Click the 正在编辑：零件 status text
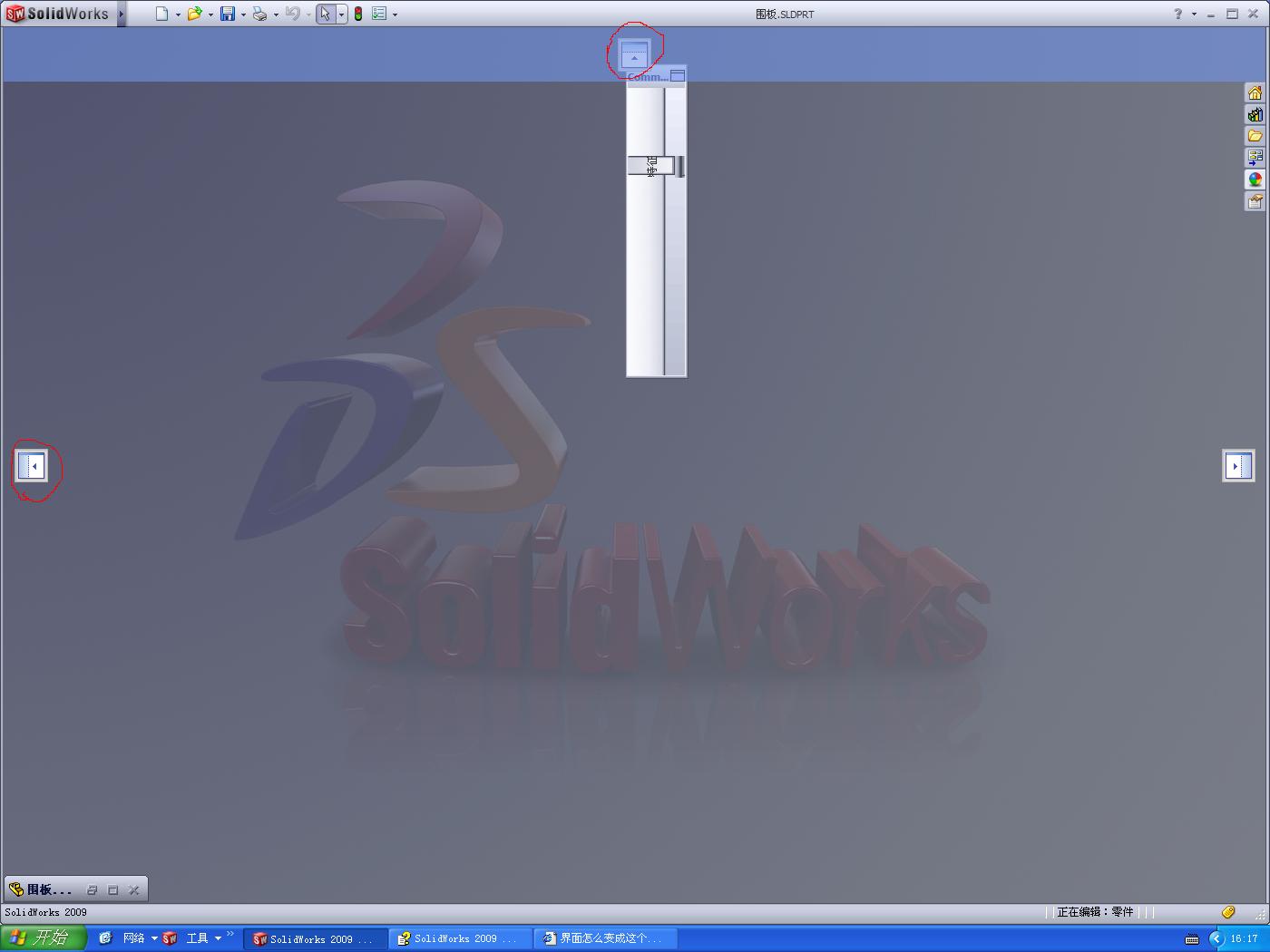Screen dimensions: 1270x952 coord(1095,912)
